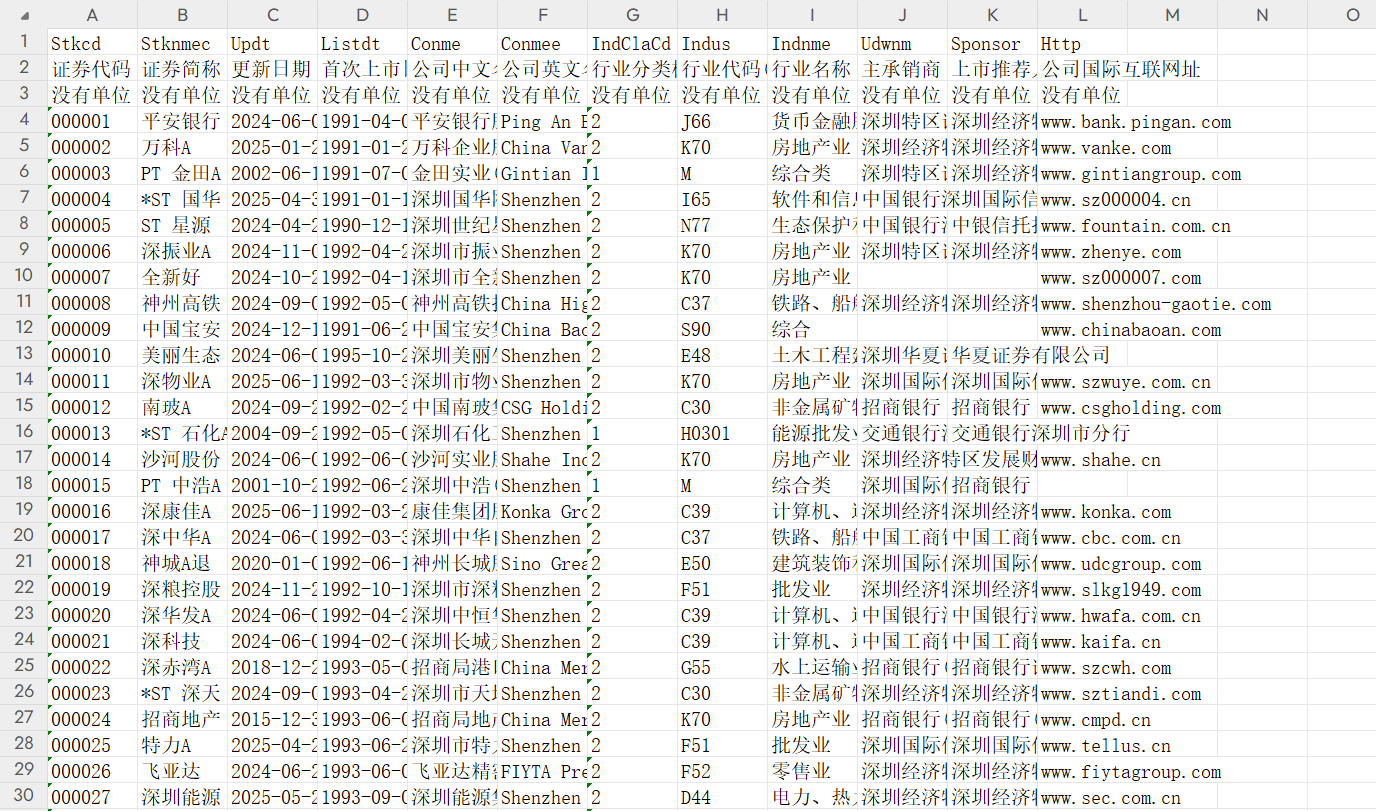Image resolution: width=1376 pixels, height=811 pixels.
Task: Select the 全新好 name cell
Action: [183, 277]
